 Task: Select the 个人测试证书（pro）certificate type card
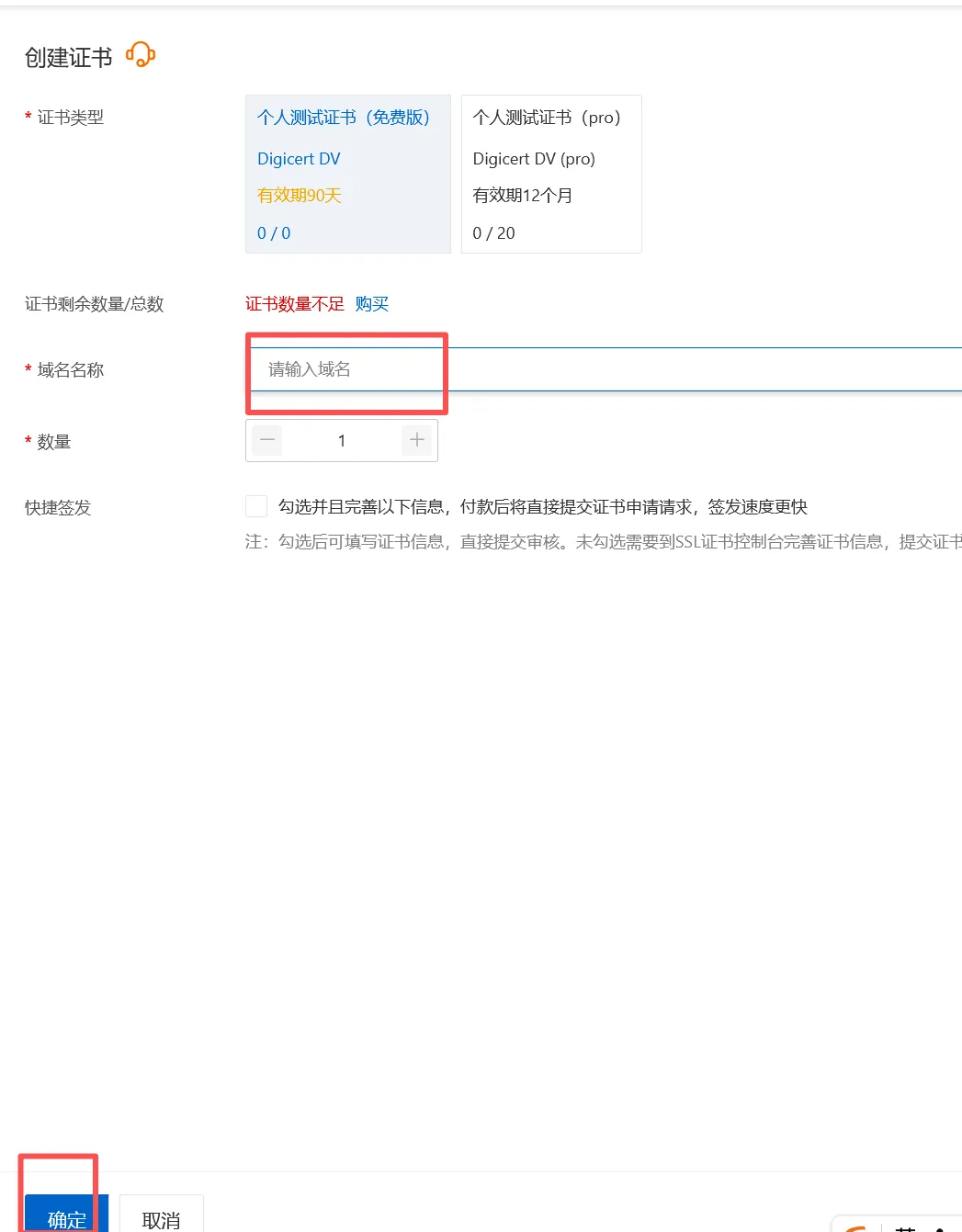pos(551,174)
